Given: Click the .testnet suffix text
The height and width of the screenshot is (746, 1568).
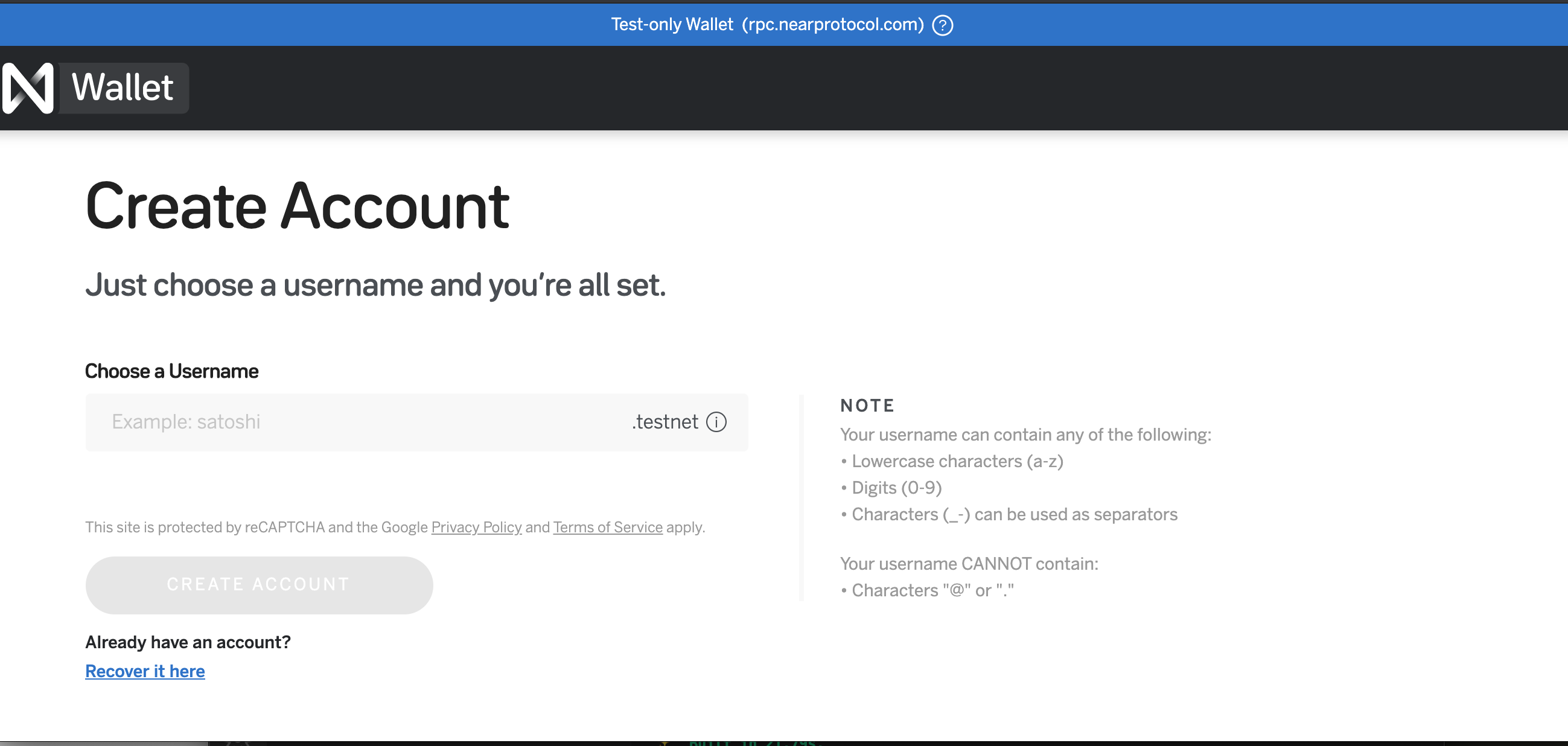Looking at the screenshot, I should pyautogui.click(x=664, y=422).
